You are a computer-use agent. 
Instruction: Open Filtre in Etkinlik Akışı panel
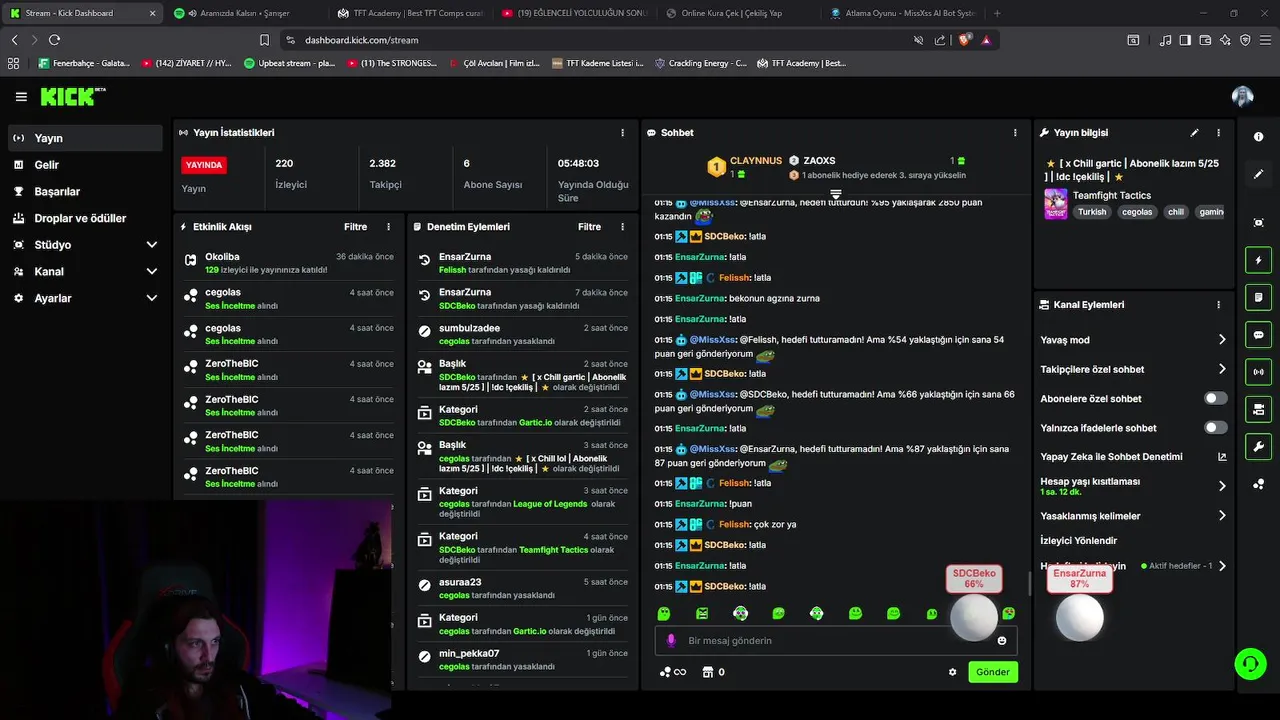pos(355,227)
